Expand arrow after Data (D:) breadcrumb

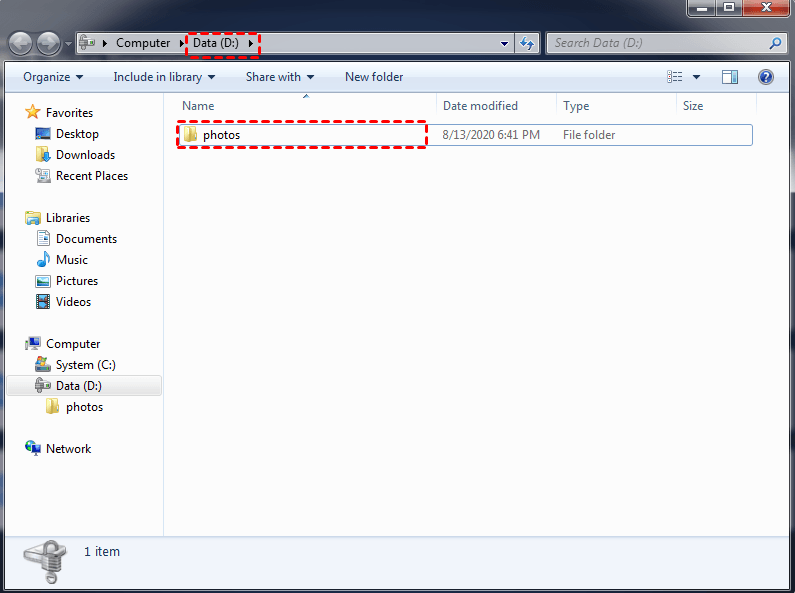click(250, 44)
